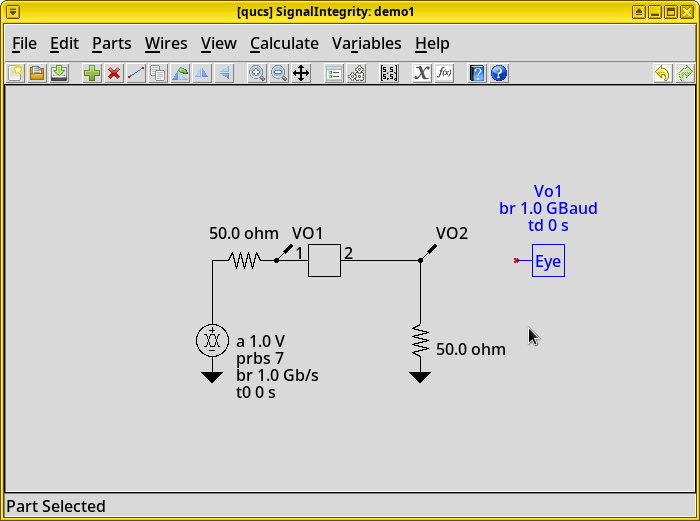Expand the Variables menu

point(366,43)
